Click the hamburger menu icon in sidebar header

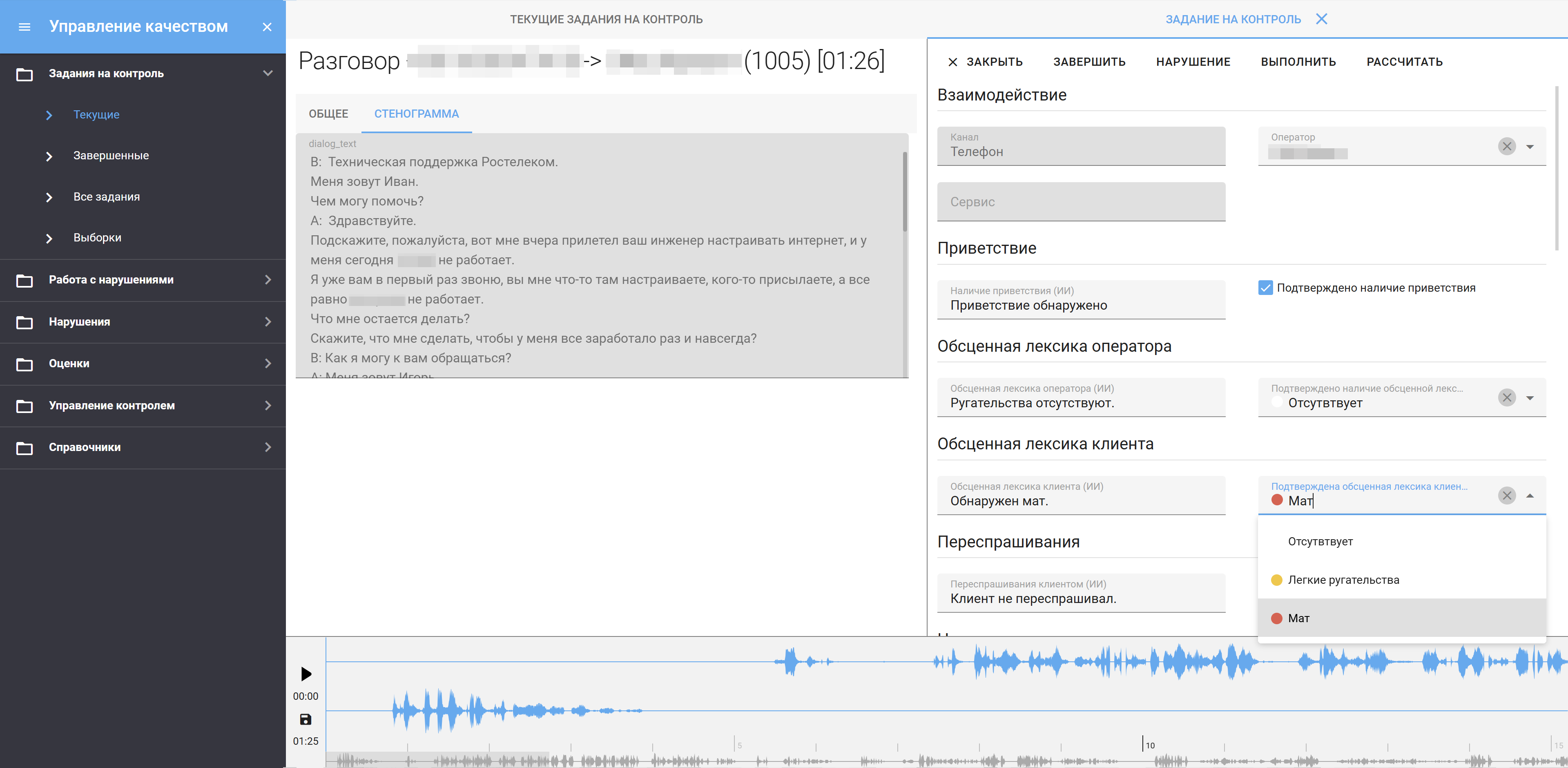click(x=25, y=27)
